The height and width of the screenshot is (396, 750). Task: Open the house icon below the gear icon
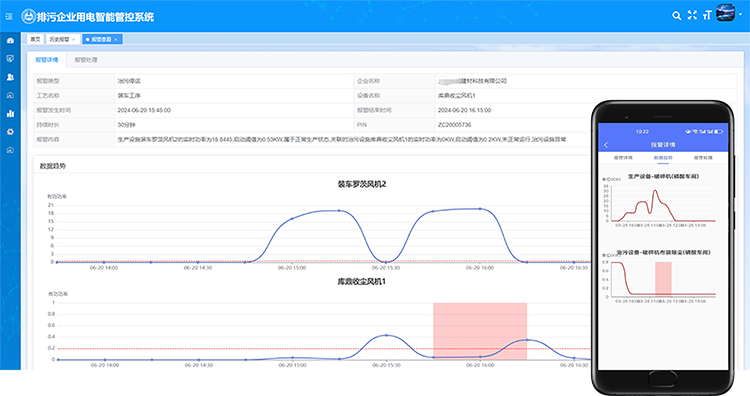(10, 150)
